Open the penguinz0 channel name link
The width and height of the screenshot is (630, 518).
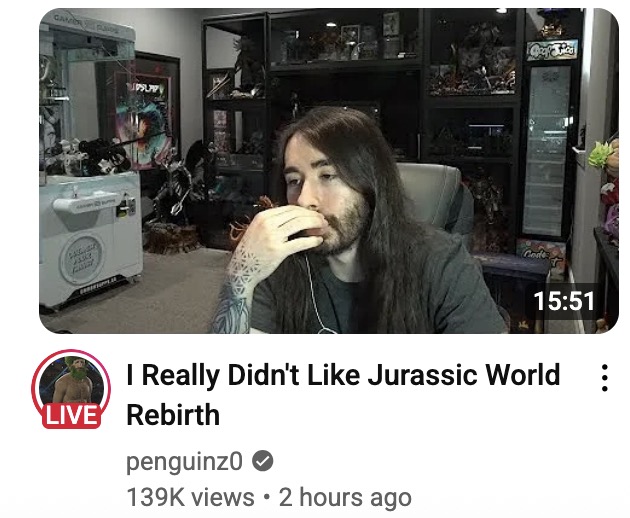[x=184, y=461]
